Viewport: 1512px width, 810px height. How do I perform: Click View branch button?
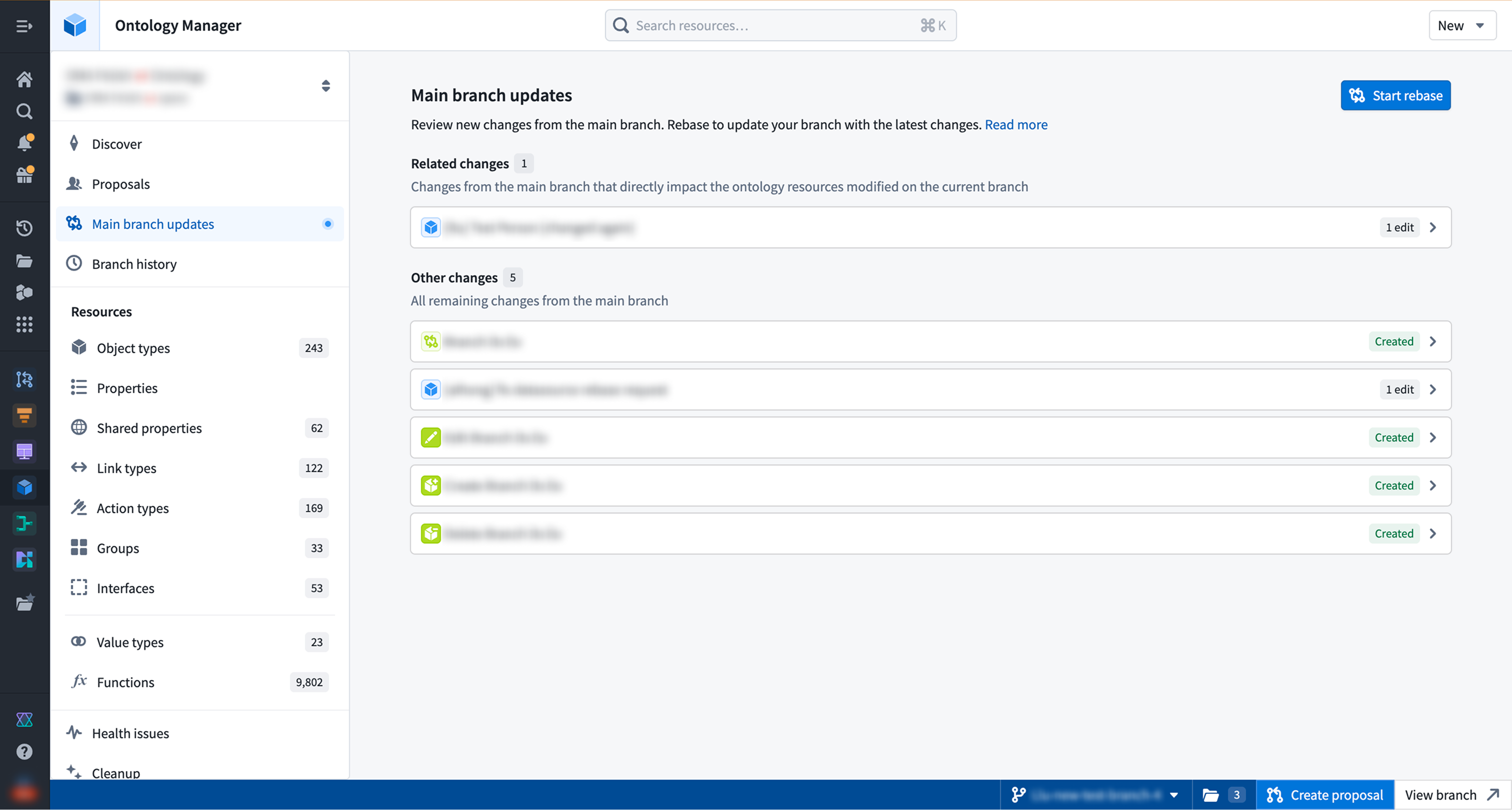(x=1452, y=794)
